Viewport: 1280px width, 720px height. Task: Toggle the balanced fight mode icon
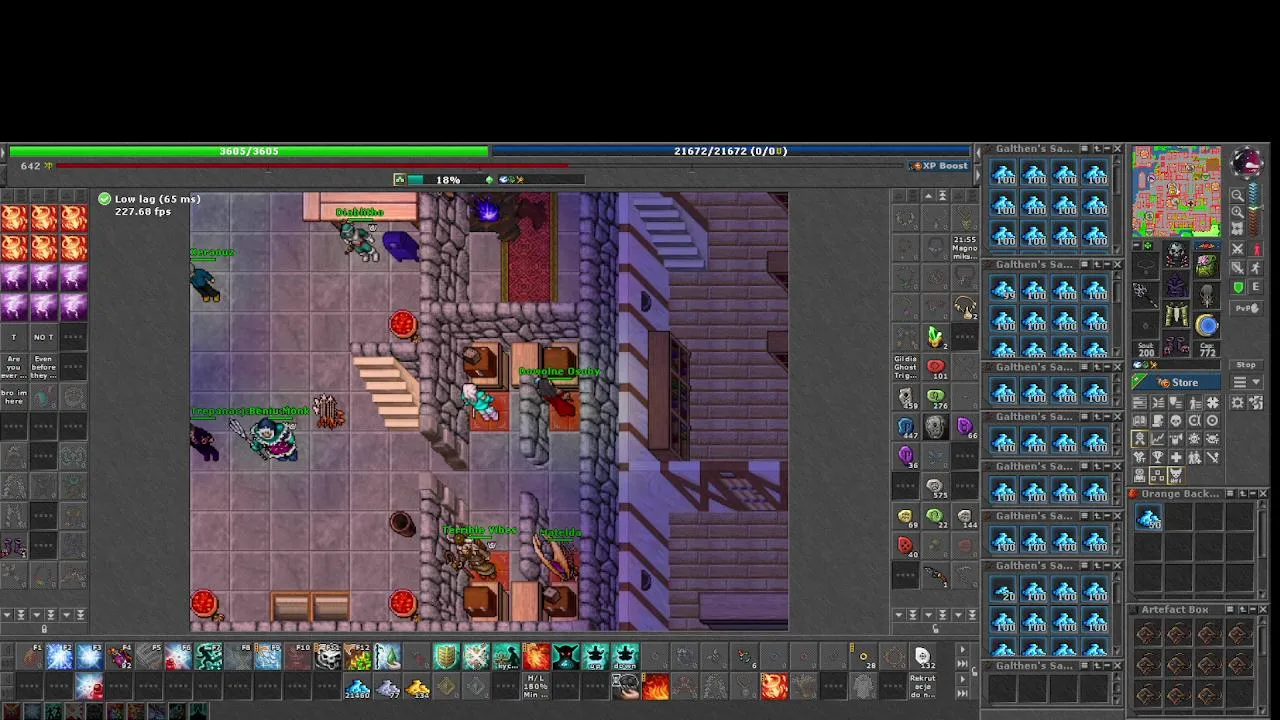(x=1238, y=267)
